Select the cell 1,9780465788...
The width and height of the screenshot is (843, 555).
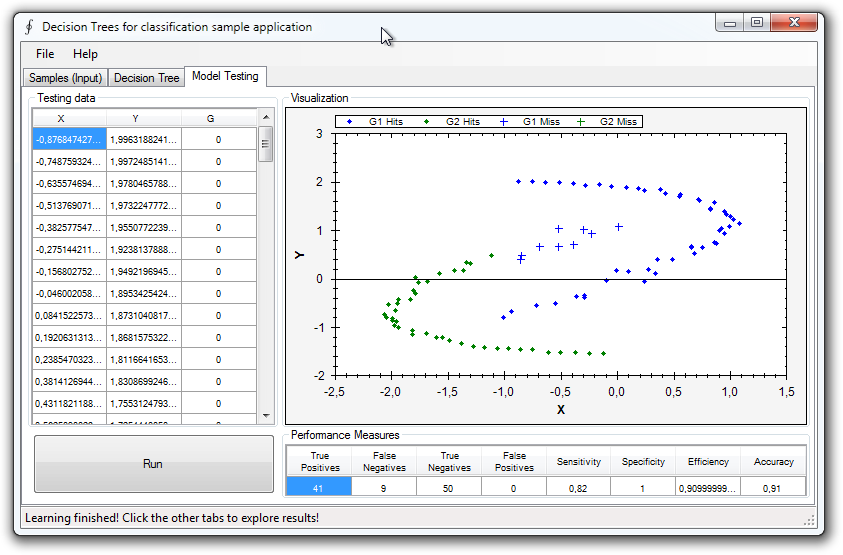click(x=144, y=183)
